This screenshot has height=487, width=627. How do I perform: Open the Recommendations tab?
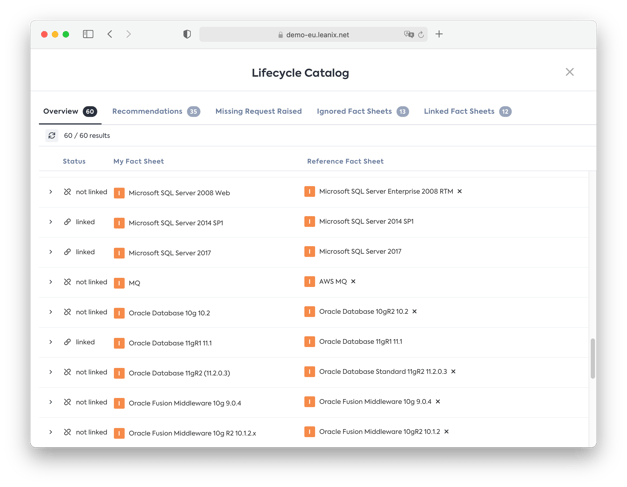[x=156, y=112]
